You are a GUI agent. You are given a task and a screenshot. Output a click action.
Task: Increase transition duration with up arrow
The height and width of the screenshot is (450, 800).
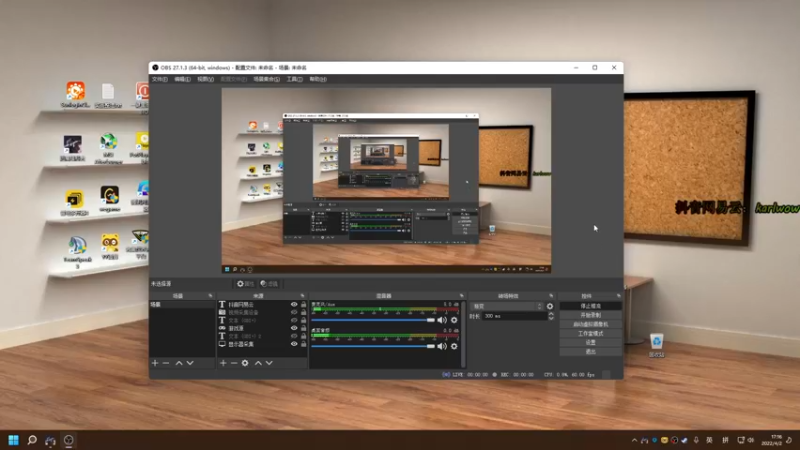[551, 314]
